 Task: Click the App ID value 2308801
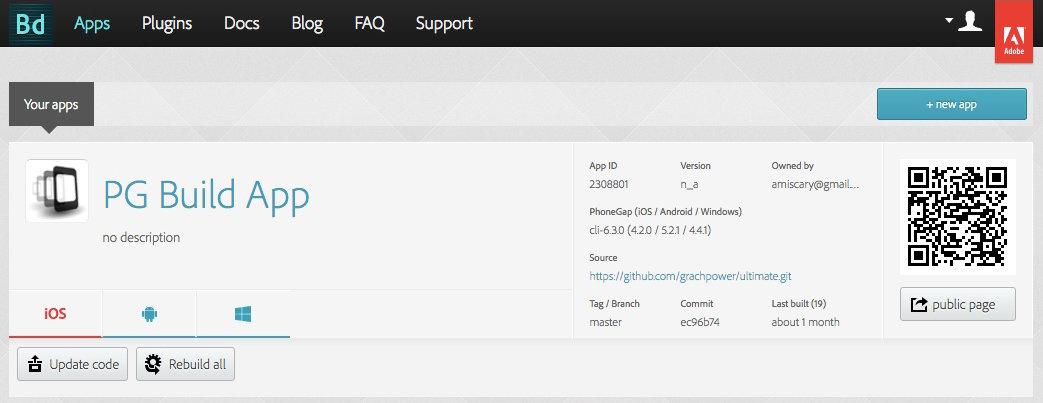(x=609, y=184)
